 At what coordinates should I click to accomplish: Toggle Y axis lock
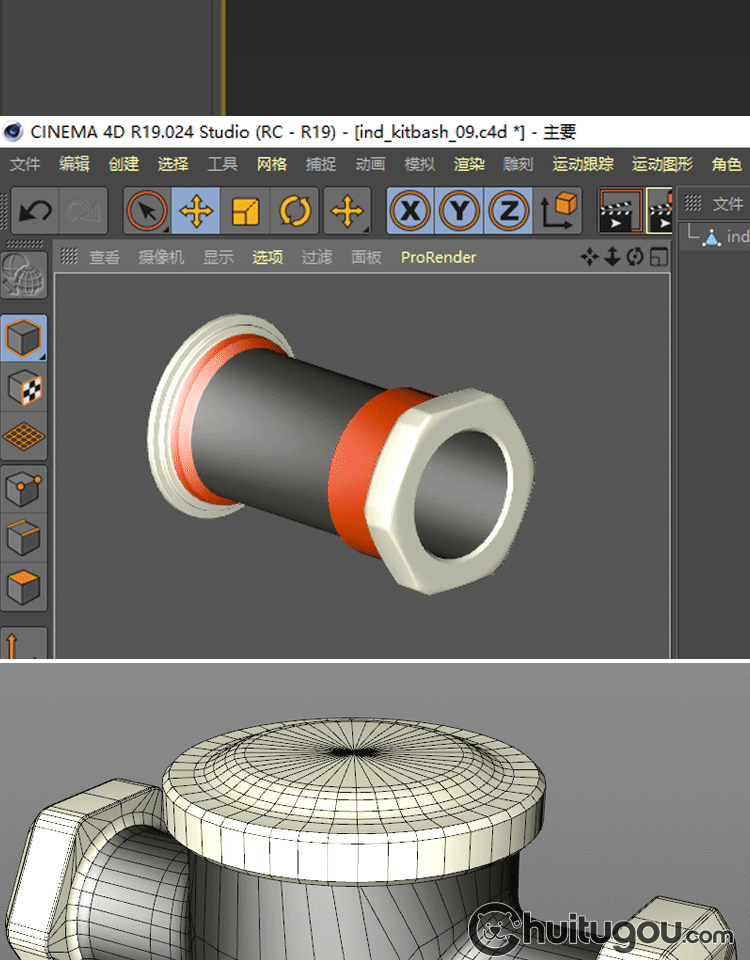pos(459,211)
